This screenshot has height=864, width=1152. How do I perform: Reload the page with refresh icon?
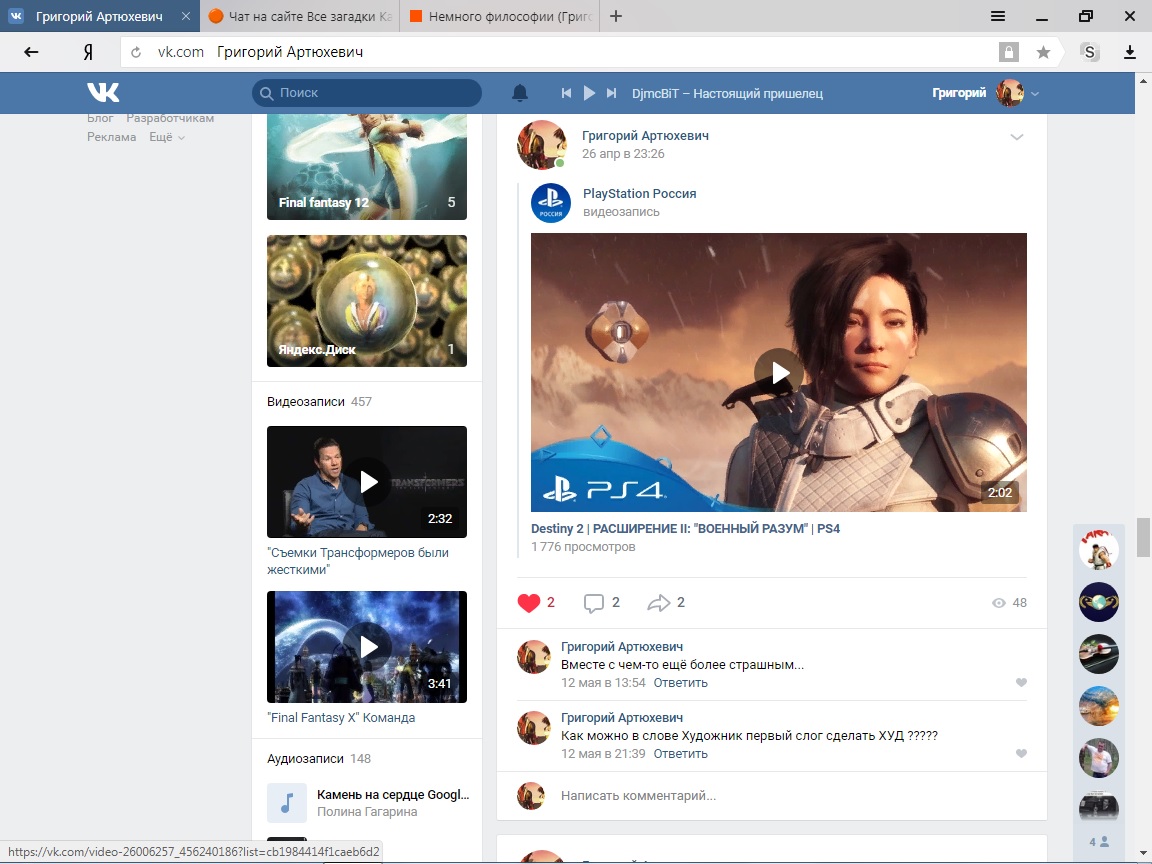click(x=136, y=52)
